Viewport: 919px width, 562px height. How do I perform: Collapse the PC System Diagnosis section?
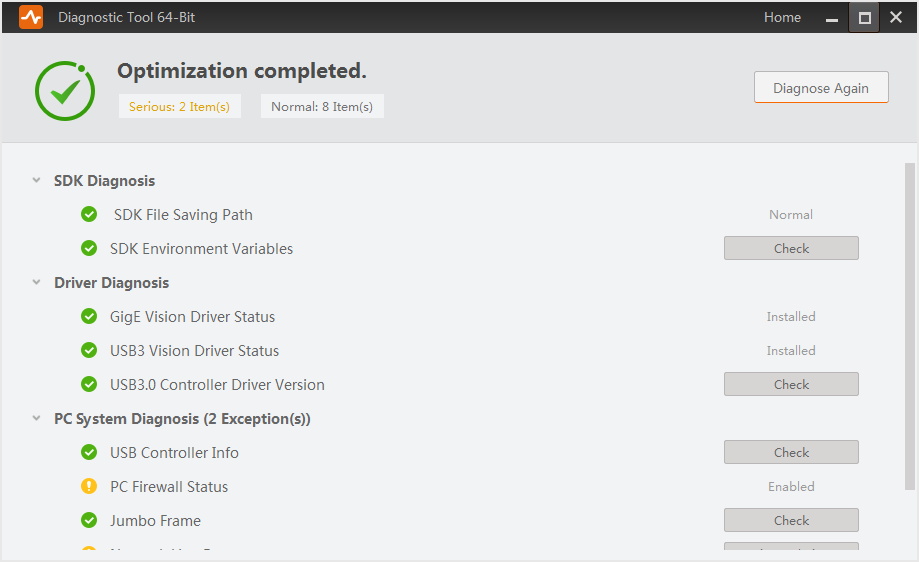(37, 419)
